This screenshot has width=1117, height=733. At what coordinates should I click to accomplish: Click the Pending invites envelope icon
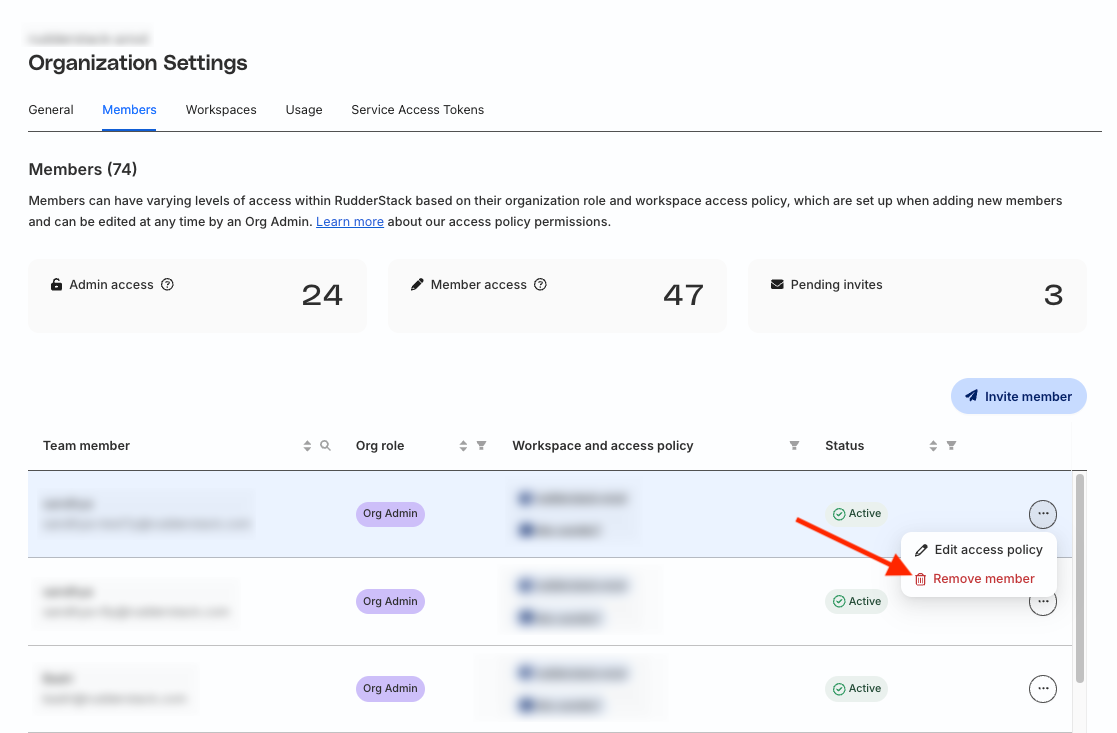[x=777, y=284]
